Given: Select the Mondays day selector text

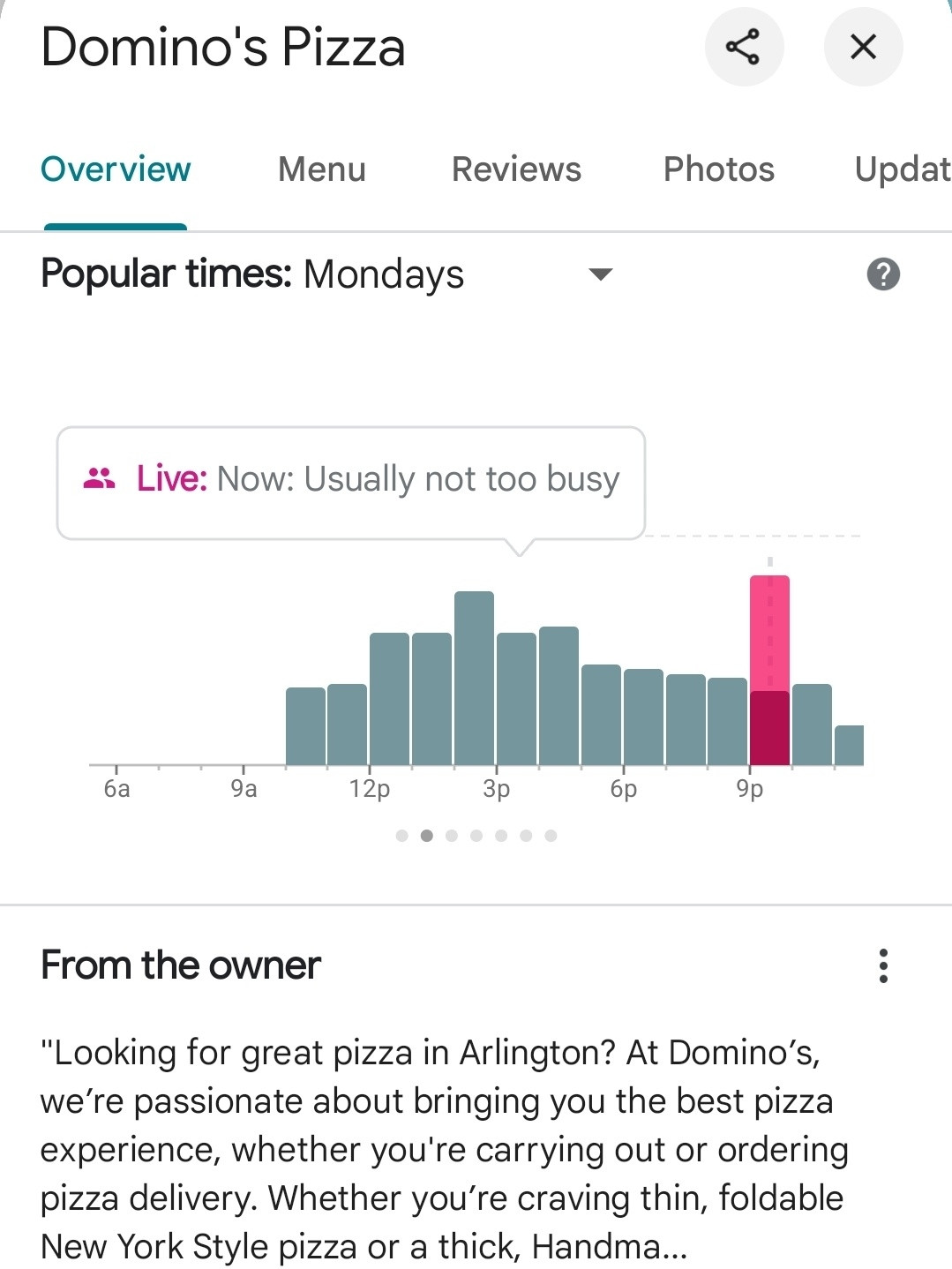Looking at the screenshot, I should pyautogui.click(x=384, y=274).
